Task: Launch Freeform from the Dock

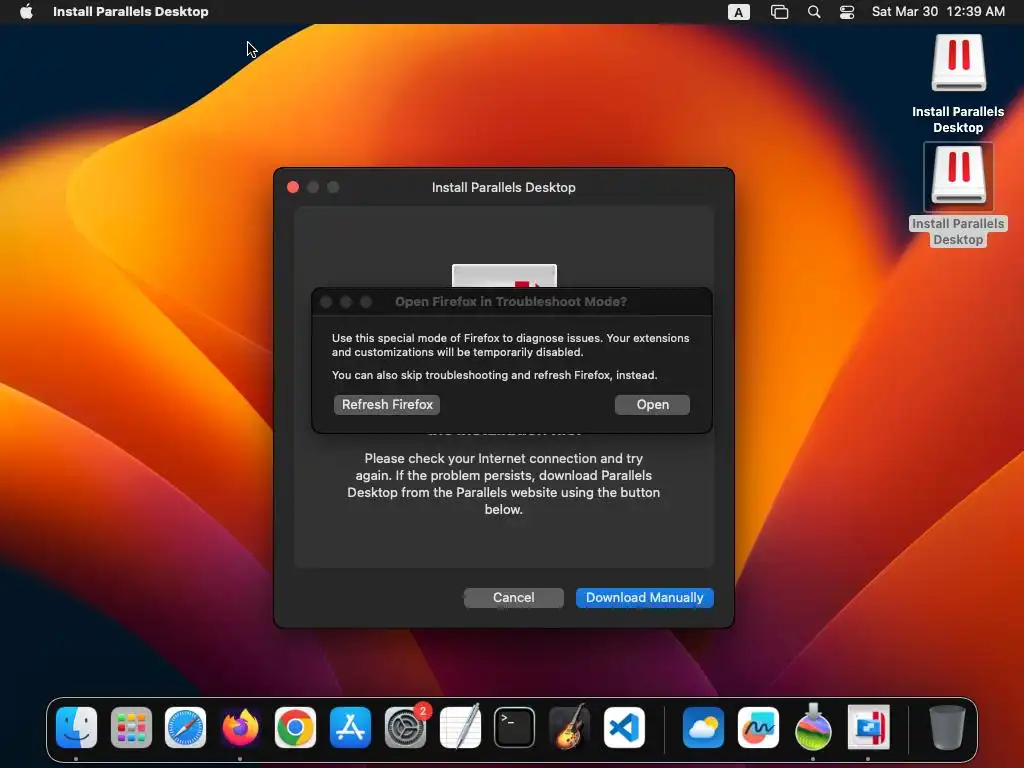Action: click(758, 727)
